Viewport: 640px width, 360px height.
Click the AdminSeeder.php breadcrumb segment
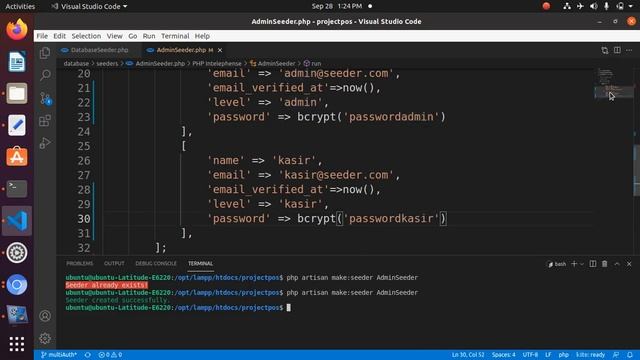pos(156,64)
